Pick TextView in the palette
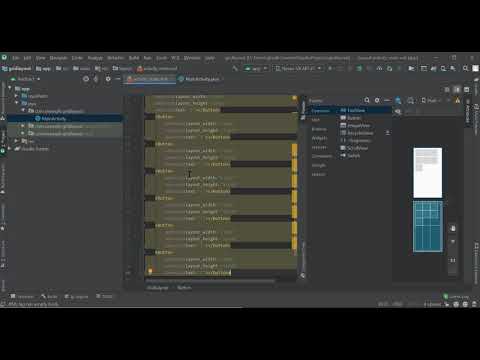480x360 pixels. 352,110
